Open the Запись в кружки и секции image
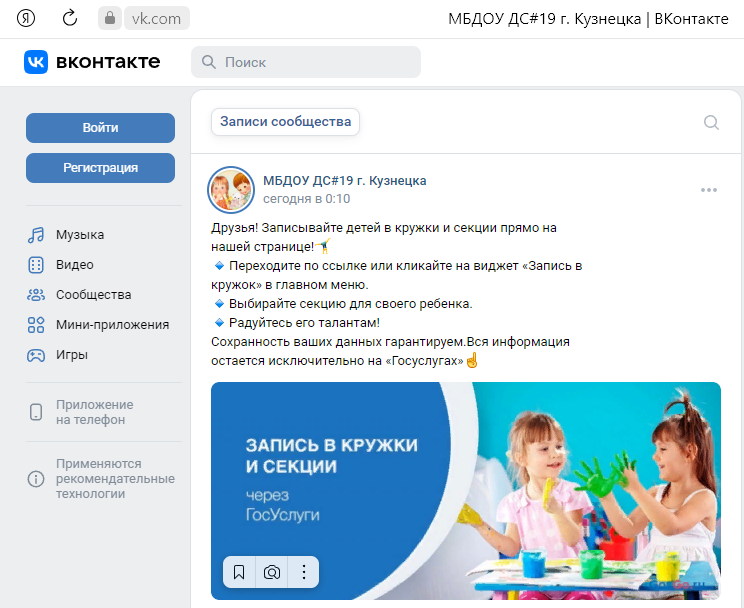744x608 pixels. [466, 491]
